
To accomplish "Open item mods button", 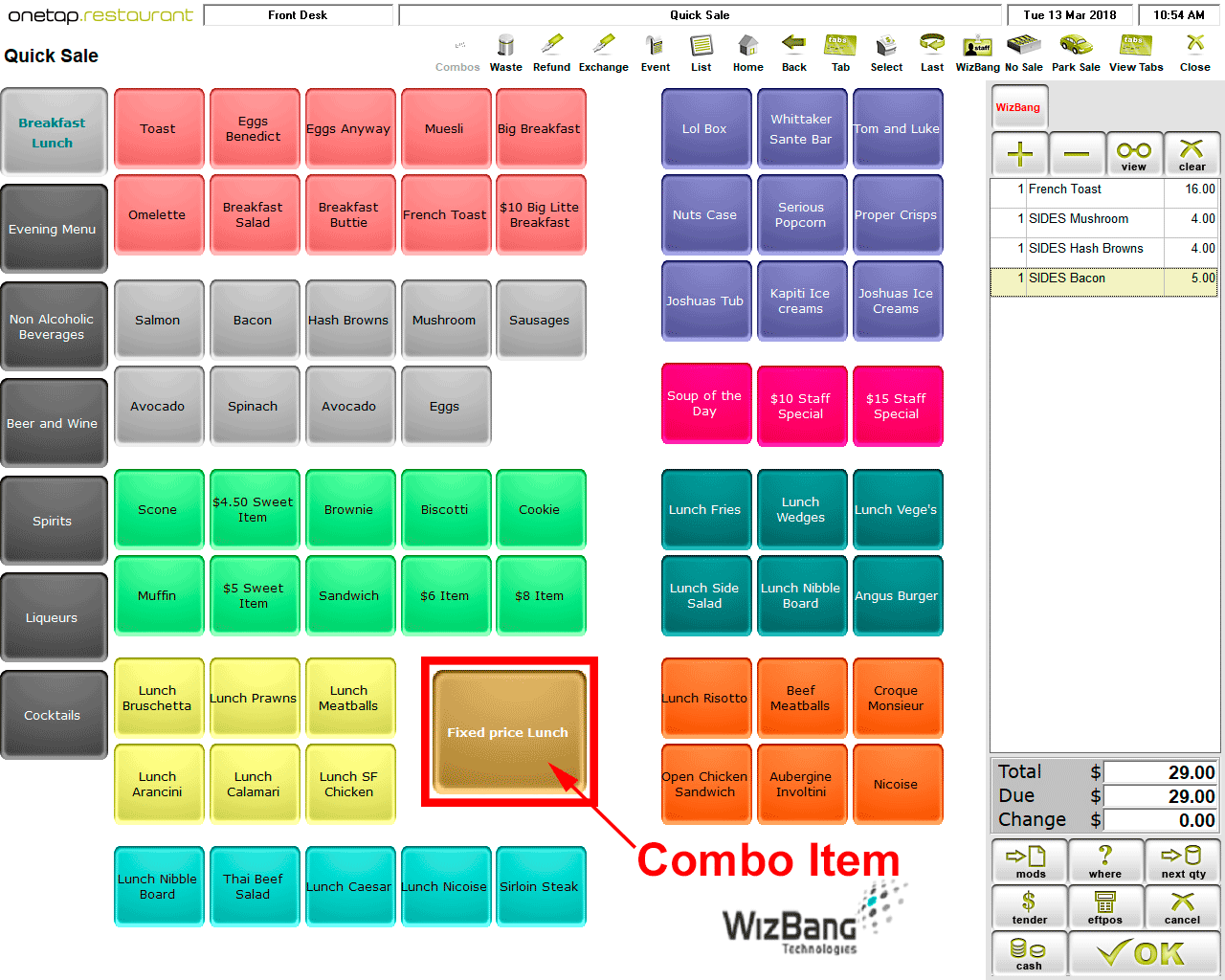I will click(x=1030, y=860).
